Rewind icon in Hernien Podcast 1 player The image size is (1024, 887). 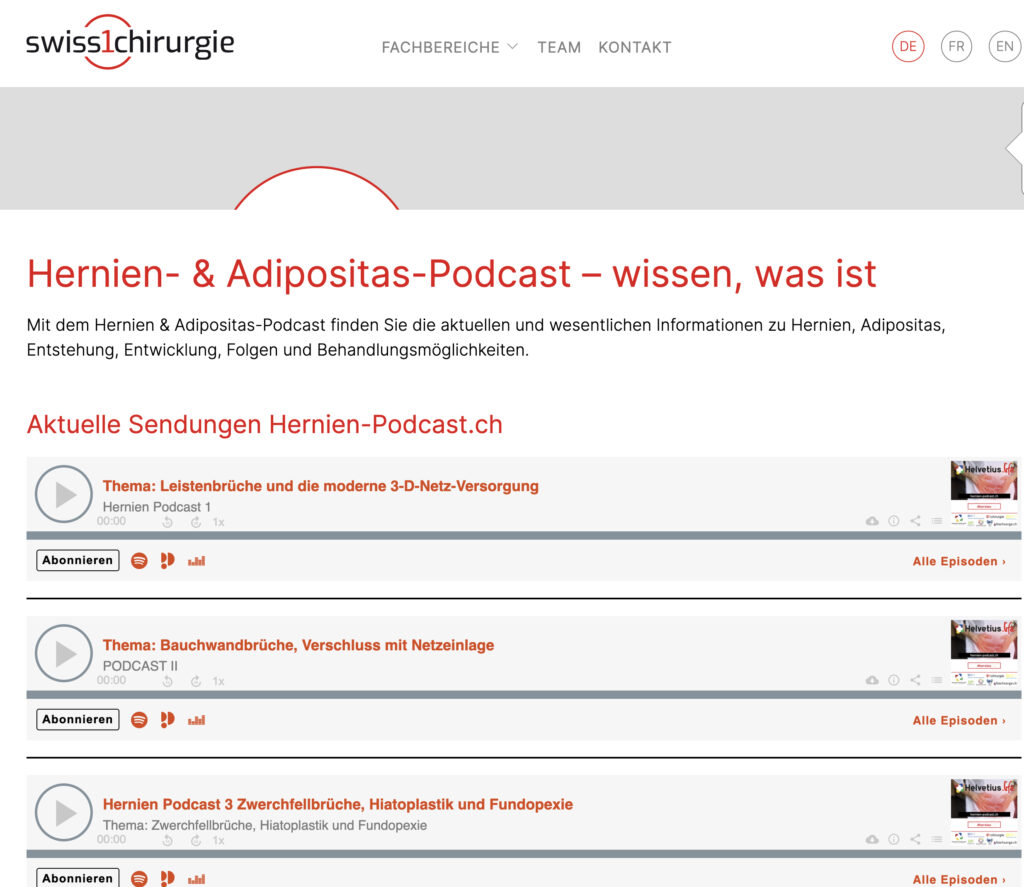168,522
